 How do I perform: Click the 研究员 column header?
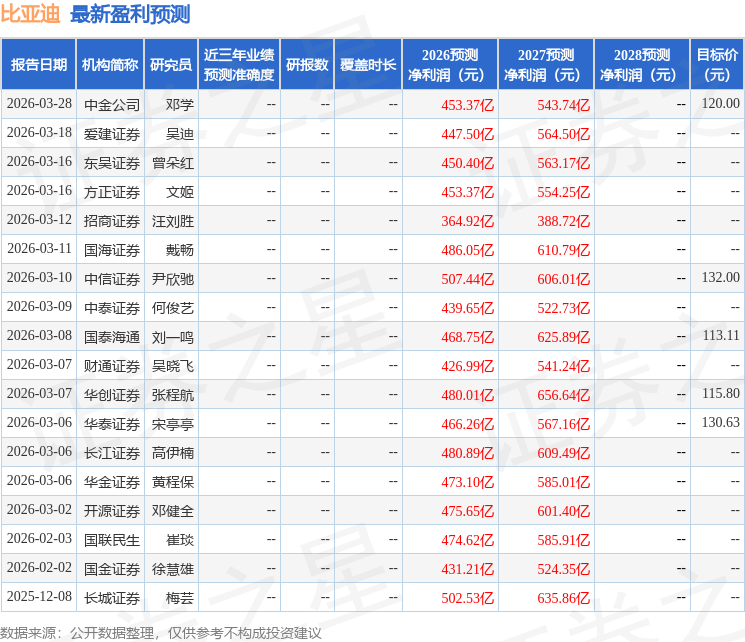pyautogui.click(x=171, y=65)
